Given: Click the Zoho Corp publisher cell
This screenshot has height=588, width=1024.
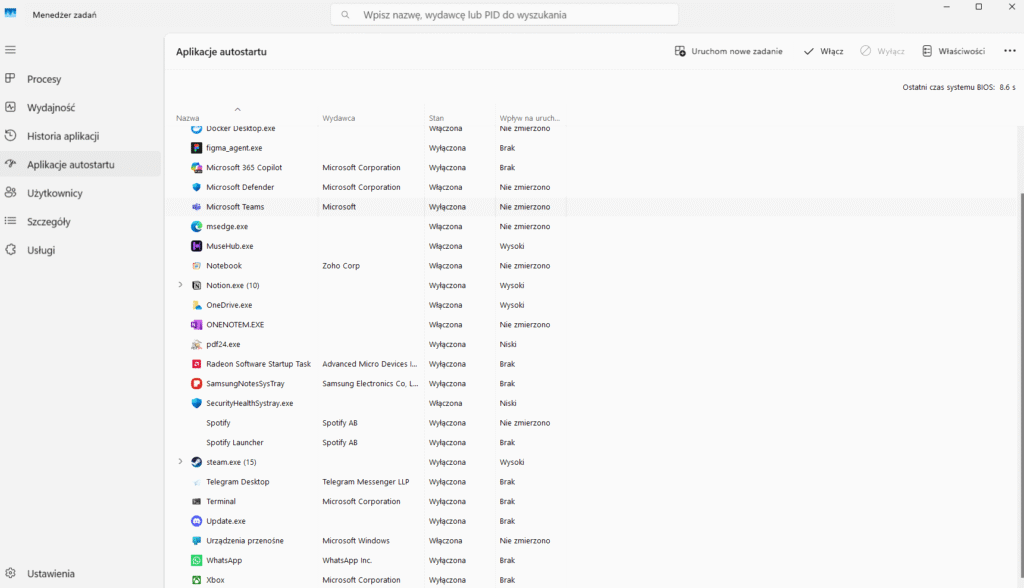Looking at the screenshot, I should pyautogui.click(x=341, y=266).
